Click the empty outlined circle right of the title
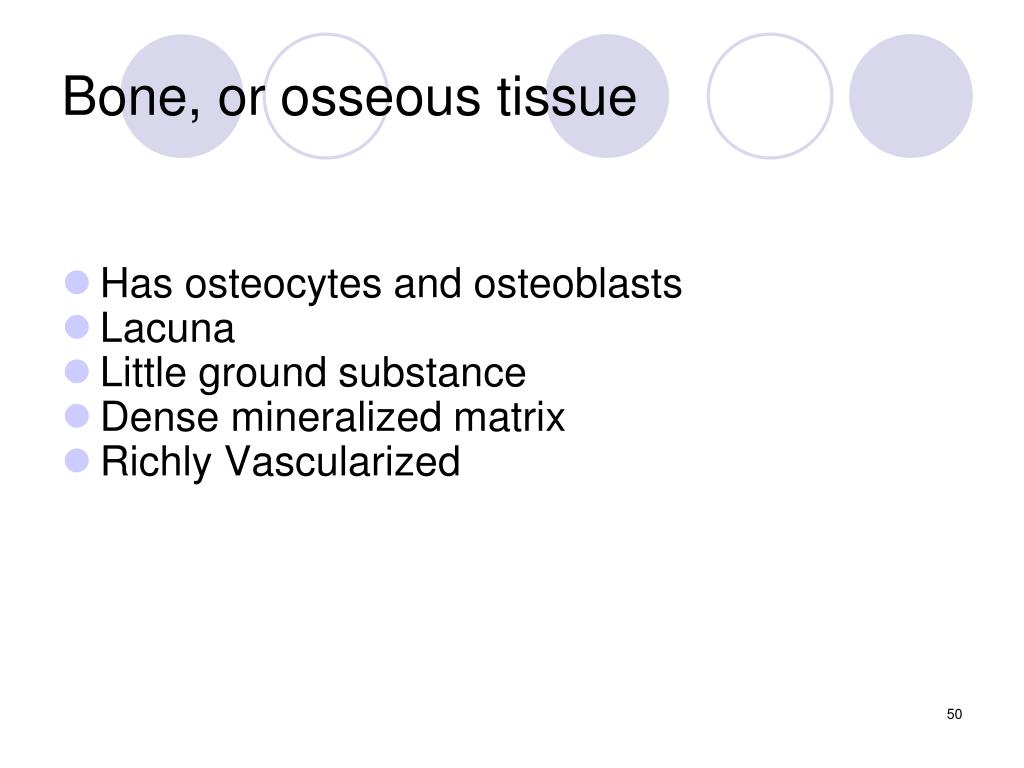 (770, 96)
